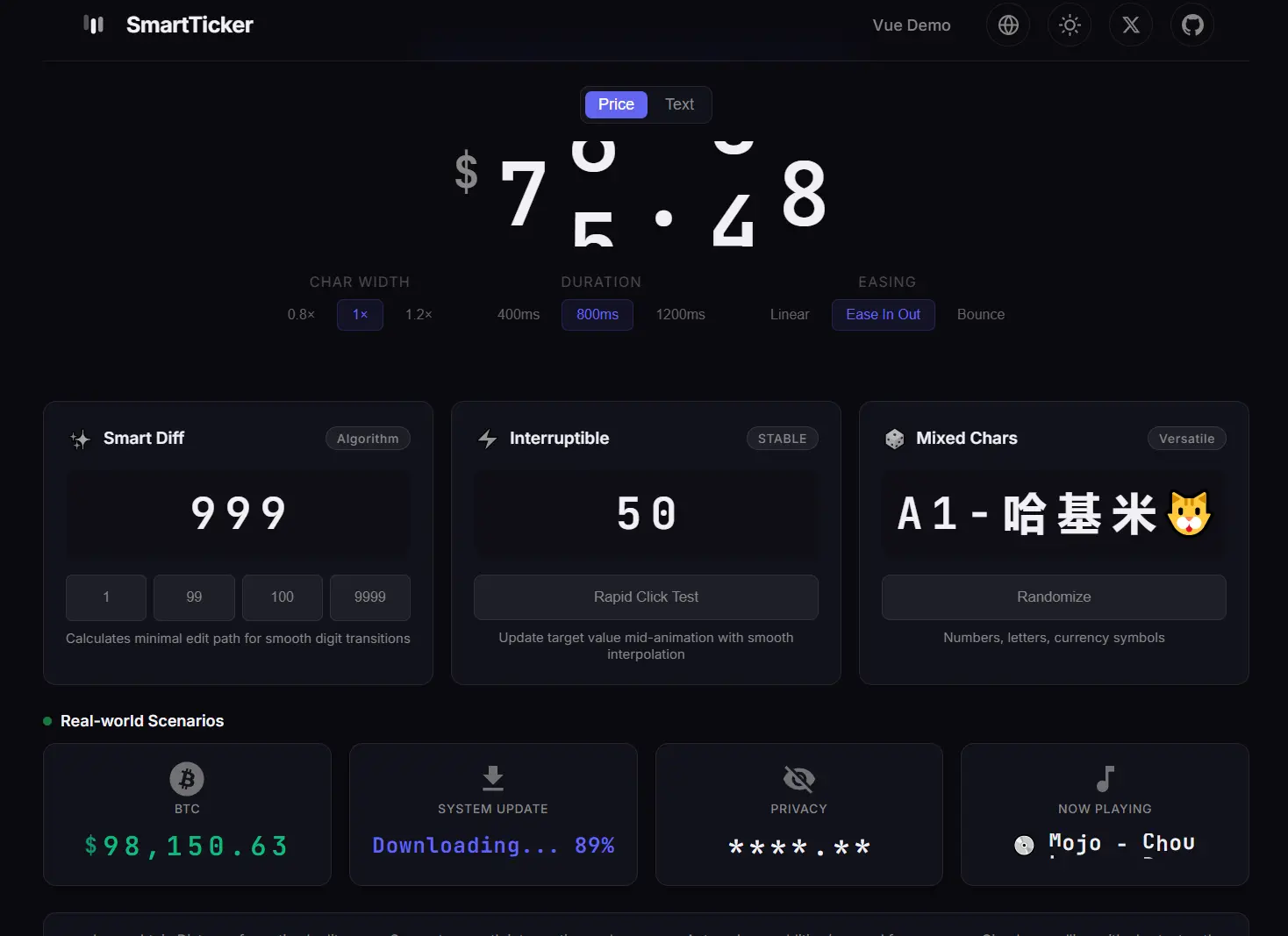Open the globe language selector

click(x=1007, y=25)
